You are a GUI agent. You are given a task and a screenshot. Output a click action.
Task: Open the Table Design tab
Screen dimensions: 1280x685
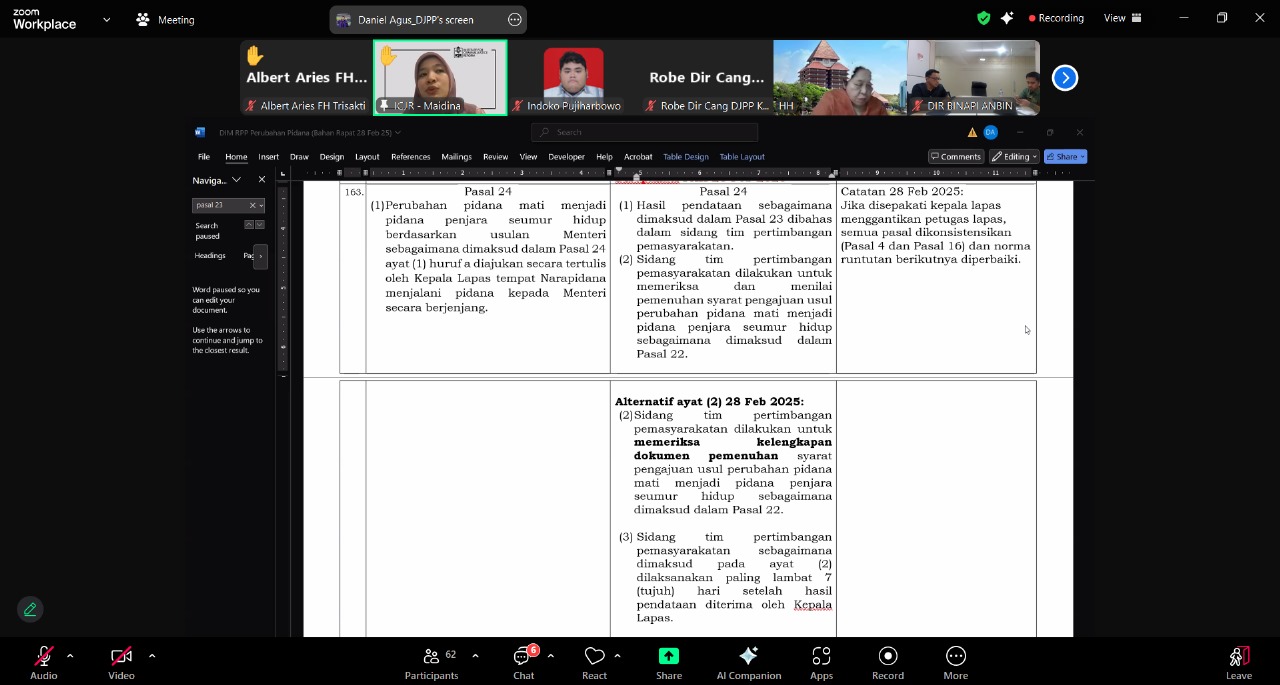pyautogui.click(x=685, y=157)
